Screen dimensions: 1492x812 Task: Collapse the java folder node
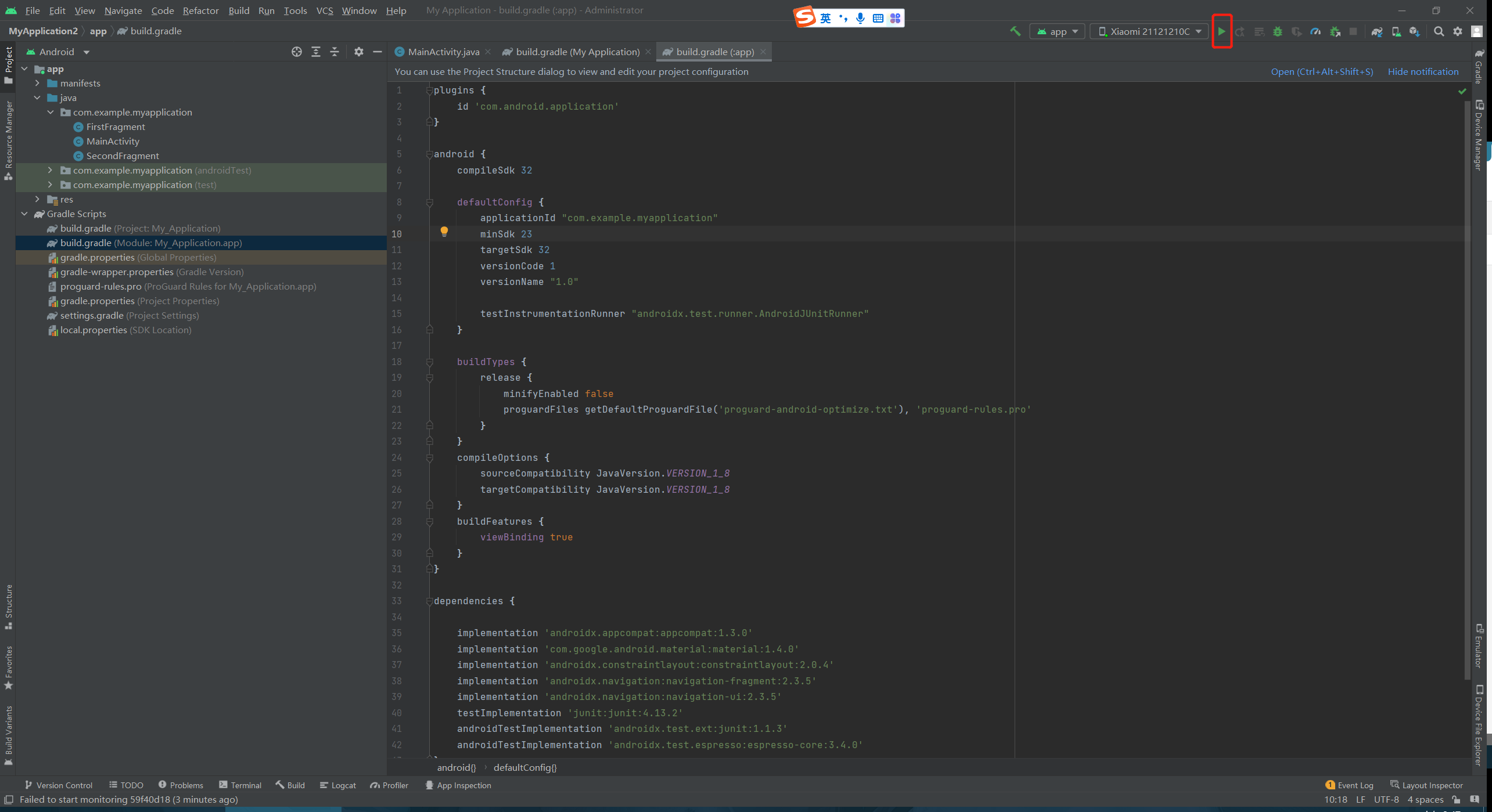click(37, 98)
